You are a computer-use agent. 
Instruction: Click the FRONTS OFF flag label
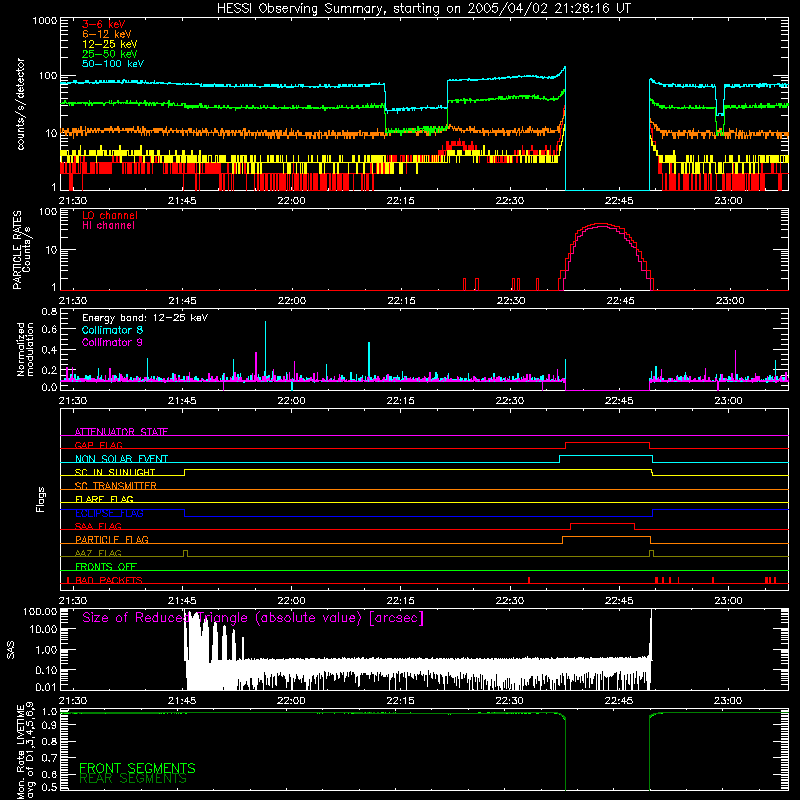tap(106, 567)
